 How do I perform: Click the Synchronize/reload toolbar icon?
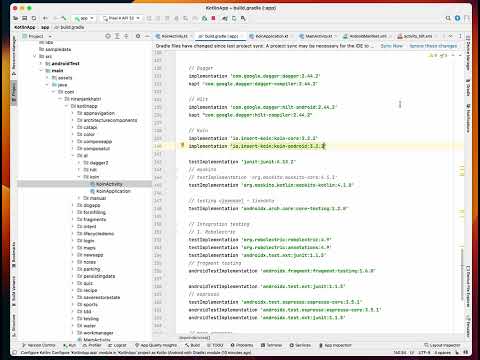click(x=34, y=18)
